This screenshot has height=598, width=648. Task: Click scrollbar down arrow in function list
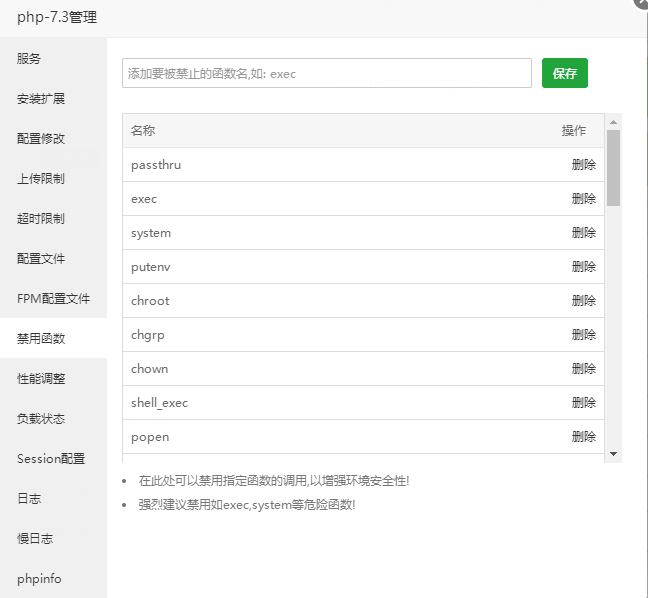tap(614, 454)
